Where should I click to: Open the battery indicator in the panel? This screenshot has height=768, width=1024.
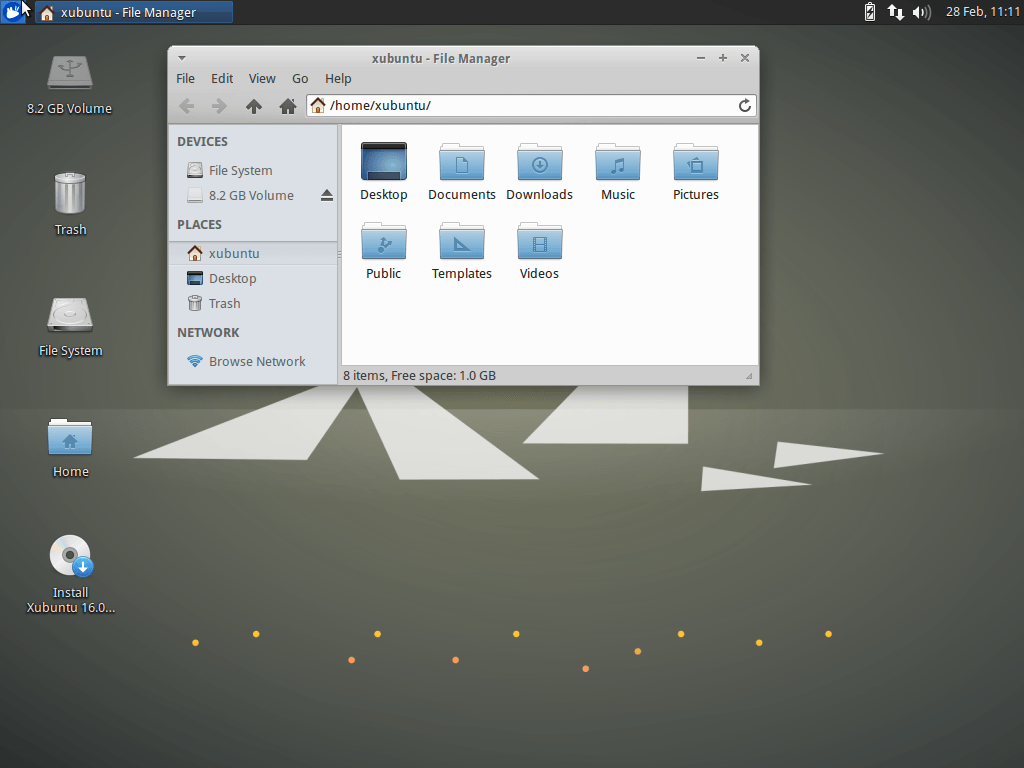[x=870, y=12]
